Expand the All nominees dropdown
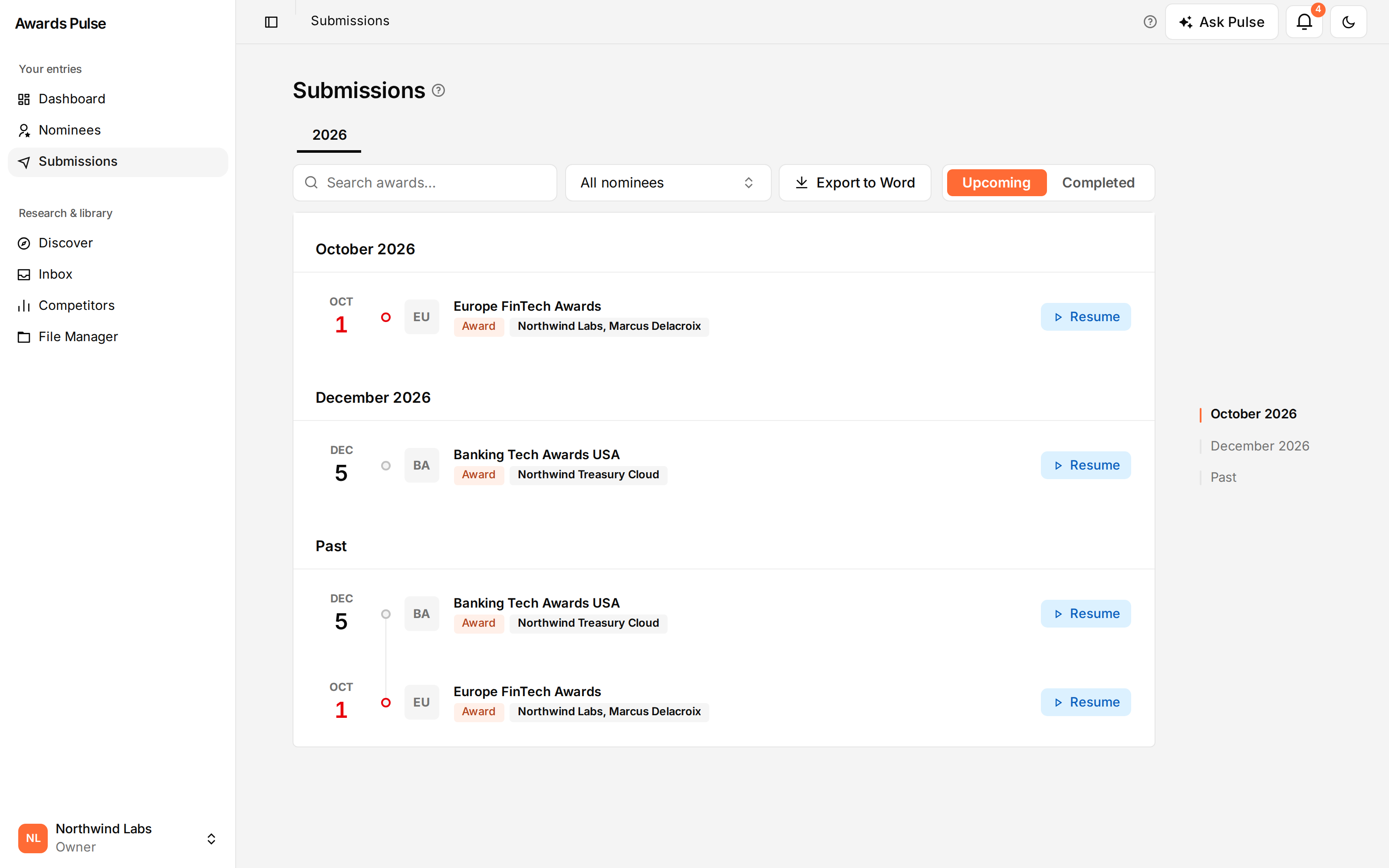The width and height of the screenshot is (1389, 868). coord(668,183)
